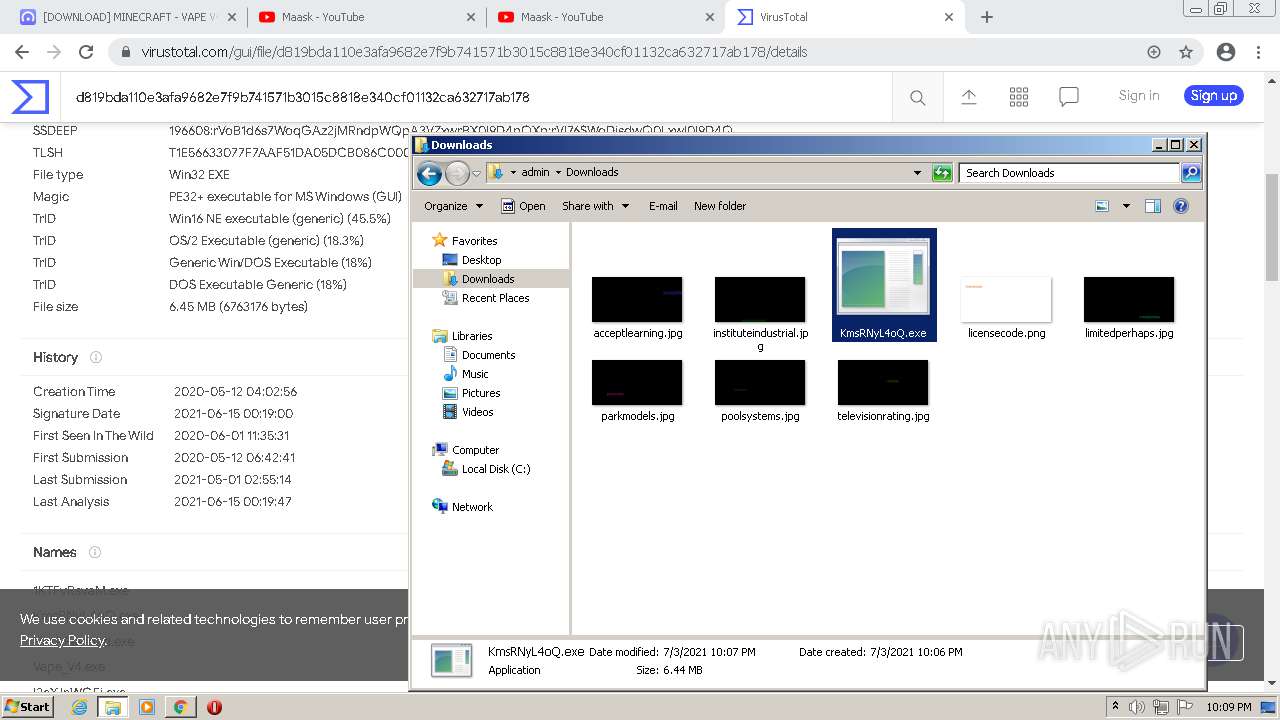Click the E-mail toolbar button
The height and width of the screenshot is (720, 1280).
(663, 206)
